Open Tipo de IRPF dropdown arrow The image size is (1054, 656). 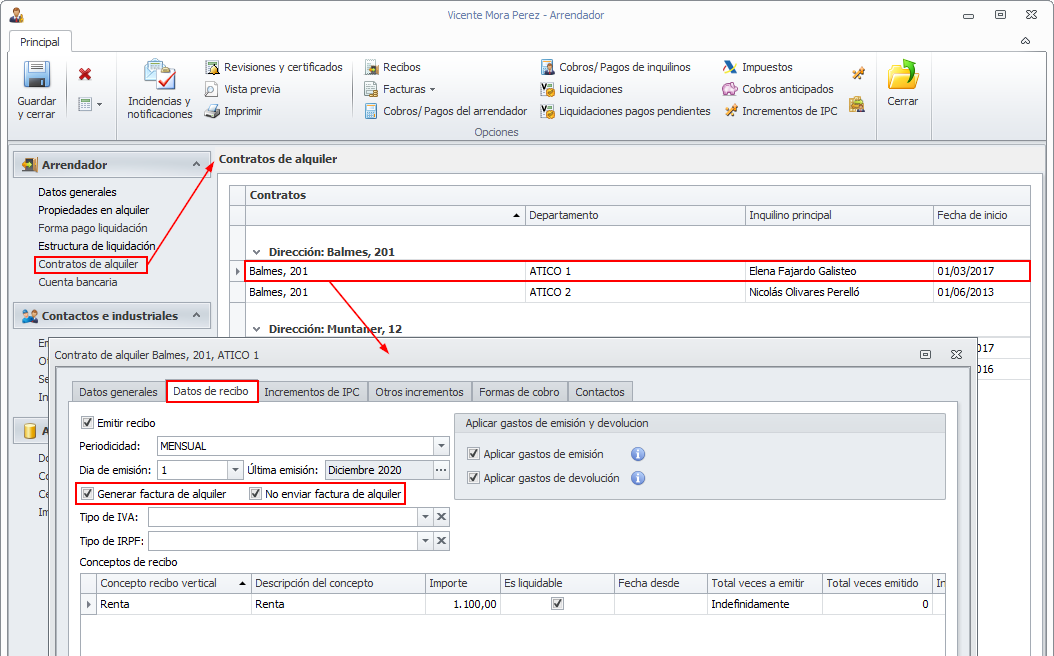425,541
